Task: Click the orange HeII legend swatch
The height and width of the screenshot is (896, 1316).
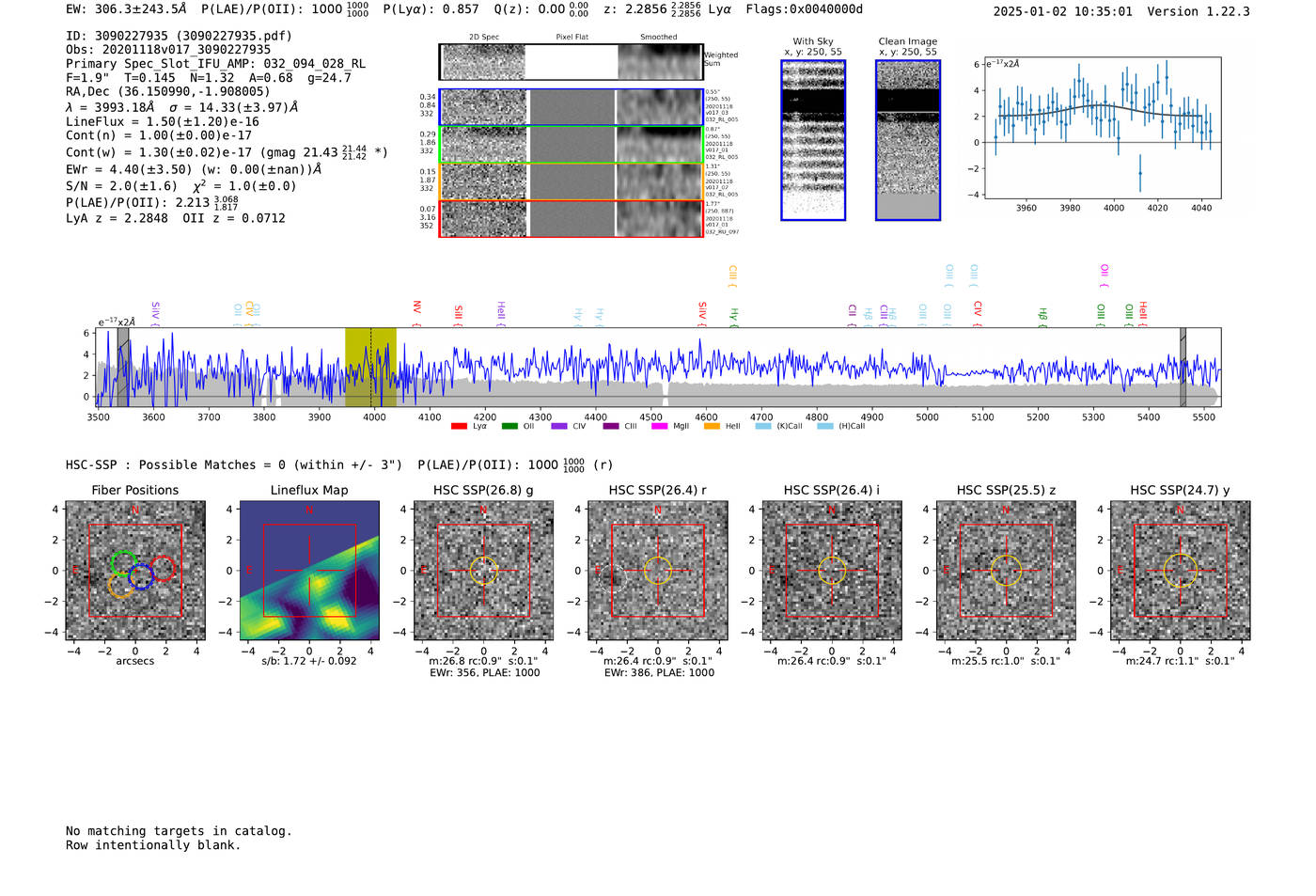Action: click(712, 426)
